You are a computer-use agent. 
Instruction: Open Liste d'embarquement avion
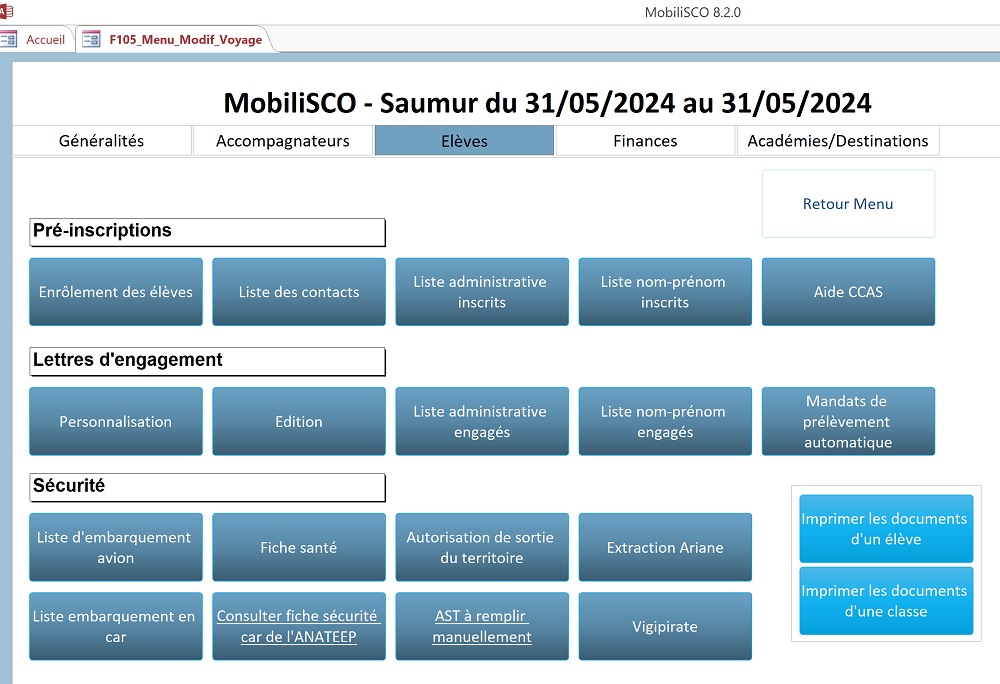pyautogui.click(x=116, y=548)
